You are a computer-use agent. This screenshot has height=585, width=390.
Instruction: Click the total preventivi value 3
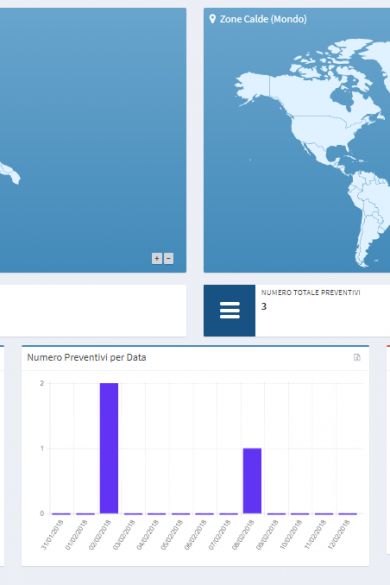[264, 307]
